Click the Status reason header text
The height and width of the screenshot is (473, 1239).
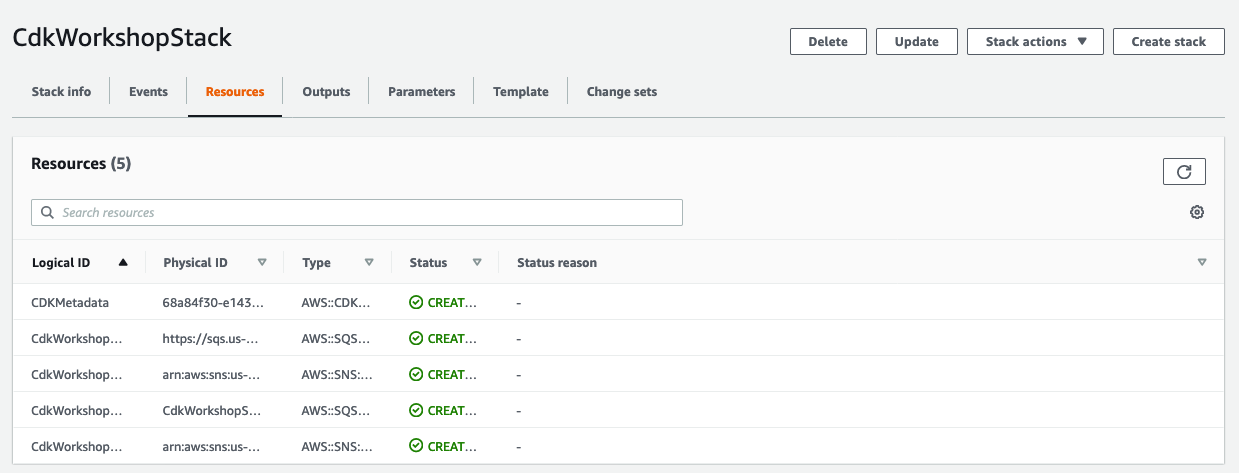tap(557, 263)
